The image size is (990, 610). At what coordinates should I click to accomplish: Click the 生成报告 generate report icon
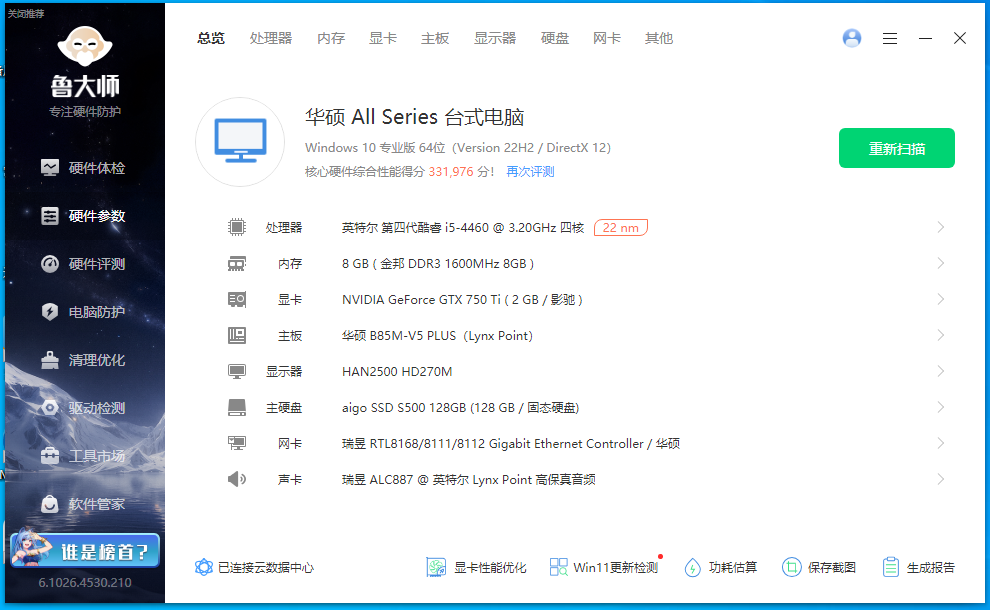click(891, 567)
